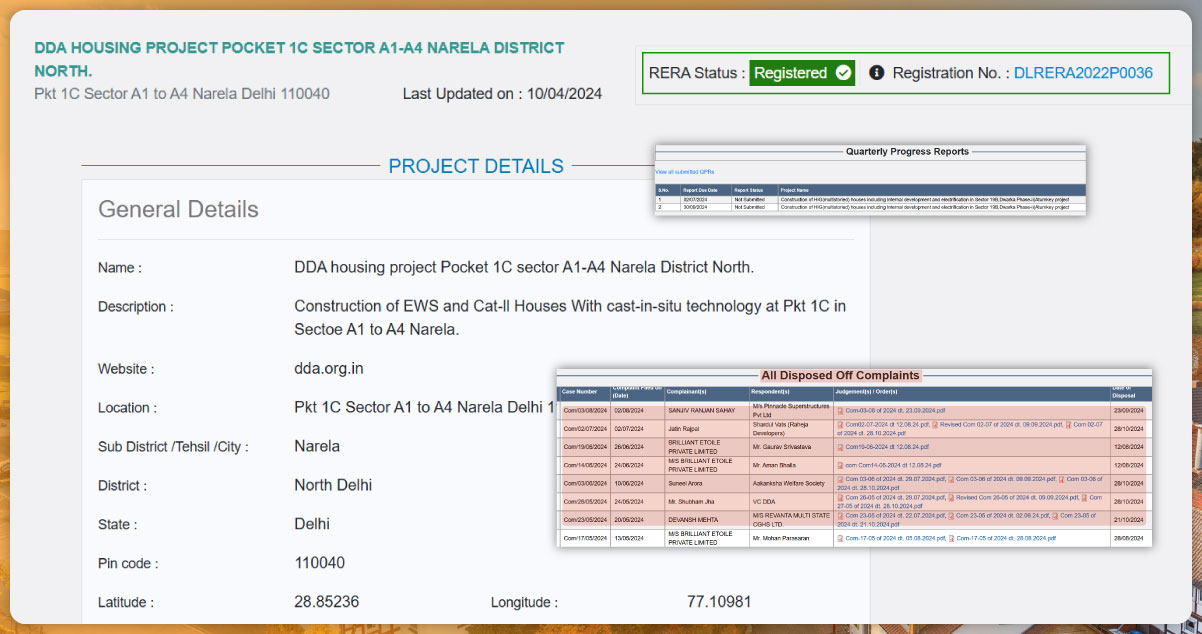Click PDF icon for Com 03-06 dt. 29.07.2024

[x=840, y=479]
